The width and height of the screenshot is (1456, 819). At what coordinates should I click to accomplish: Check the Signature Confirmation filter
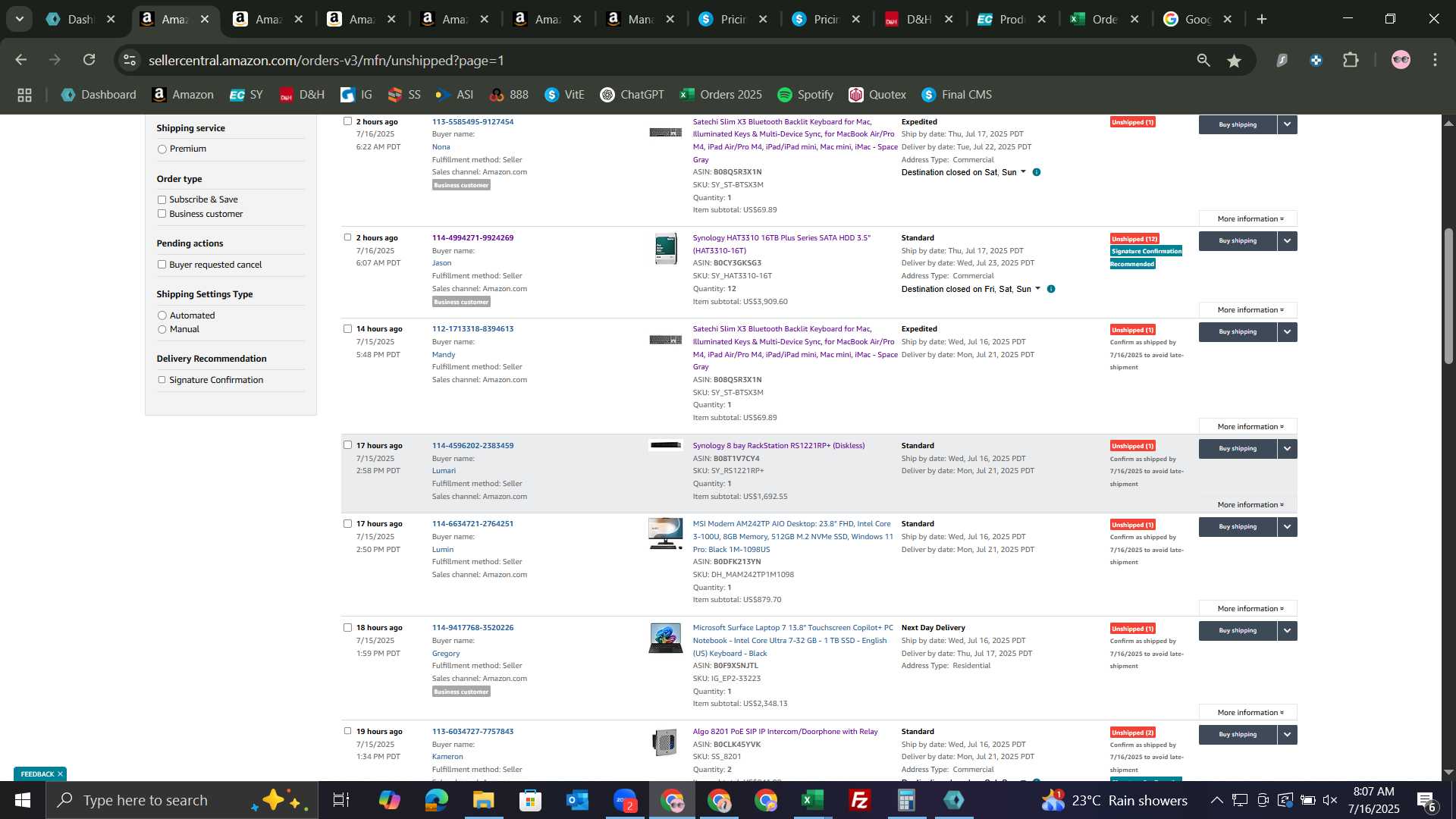[162, 380]
